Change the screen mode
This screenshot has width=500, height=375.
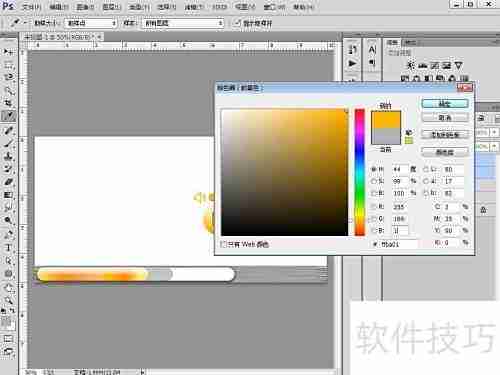point(8,352)
